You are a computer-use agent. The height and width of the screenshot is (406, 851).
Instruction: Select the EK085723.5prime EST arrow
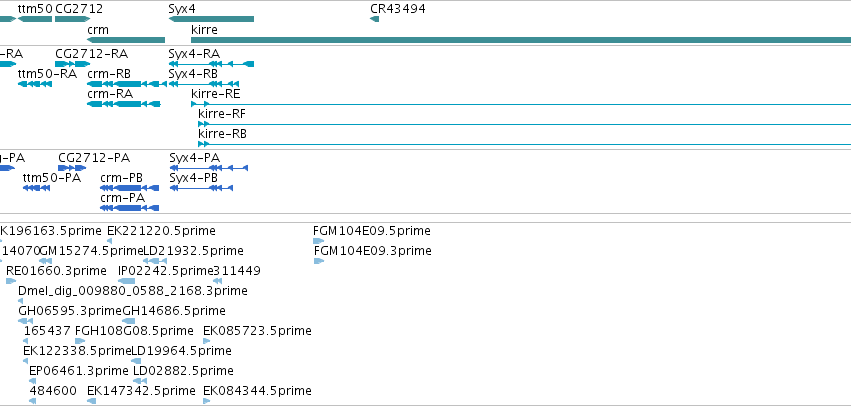pos(206,341)
